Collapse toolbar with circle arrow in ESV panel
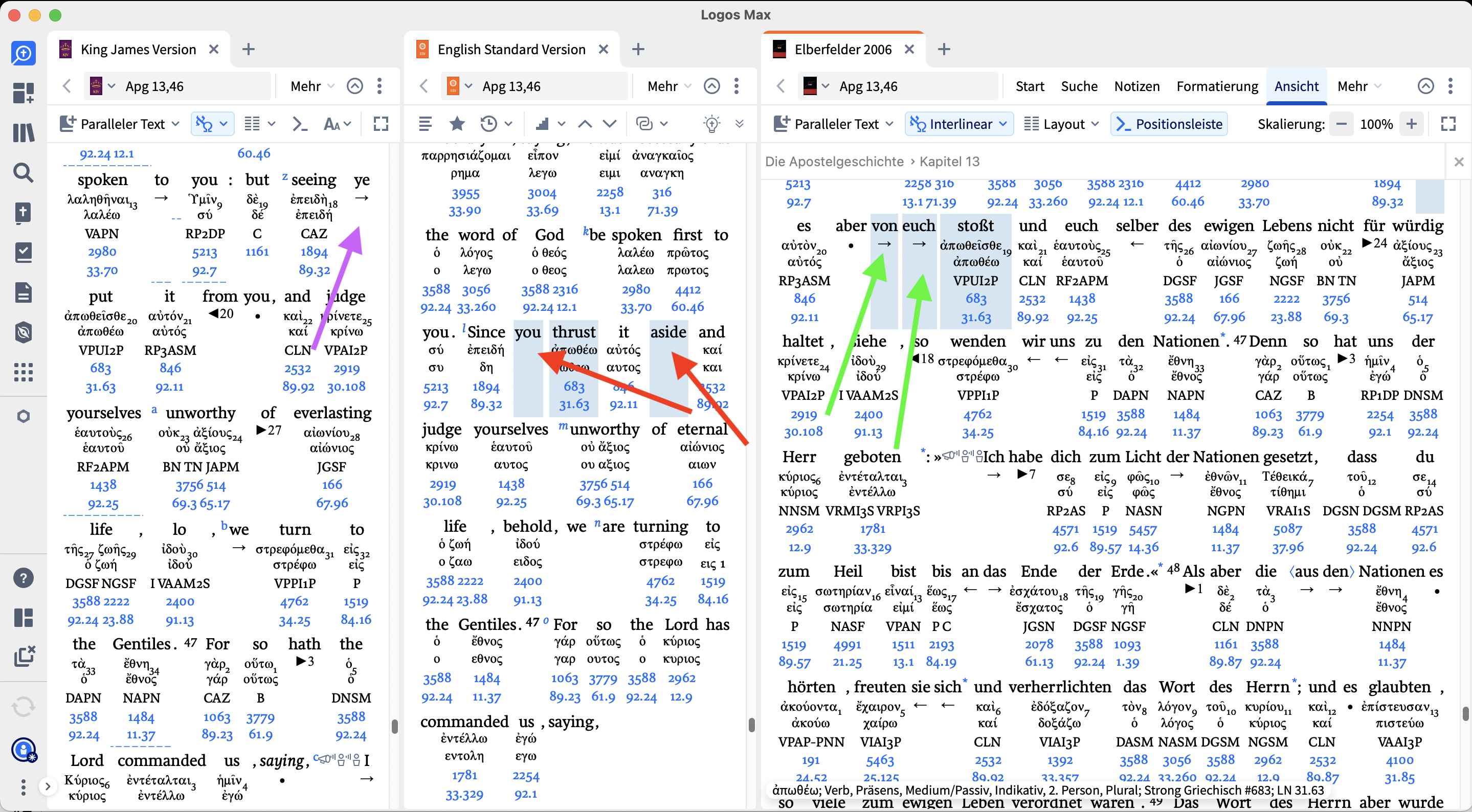Screen dimensions: 1472x812 pos(711,86)
